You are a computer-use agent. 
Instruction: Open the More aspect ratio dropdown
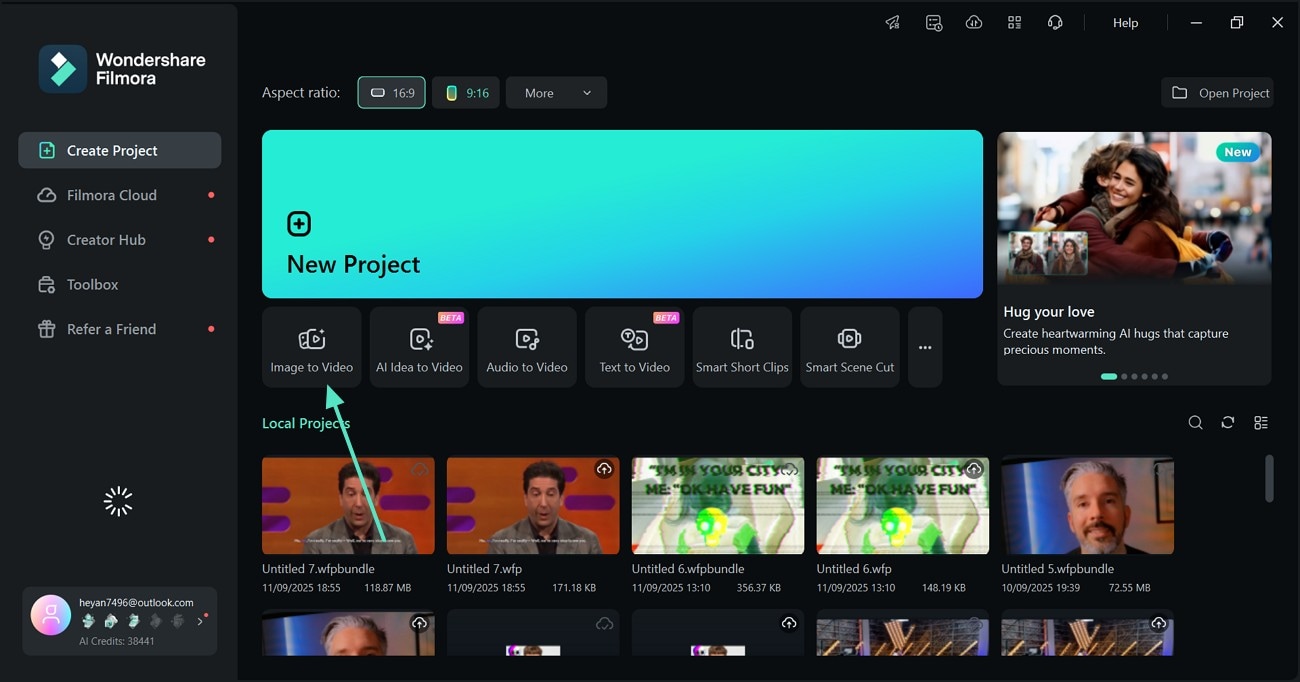(556, 92)
